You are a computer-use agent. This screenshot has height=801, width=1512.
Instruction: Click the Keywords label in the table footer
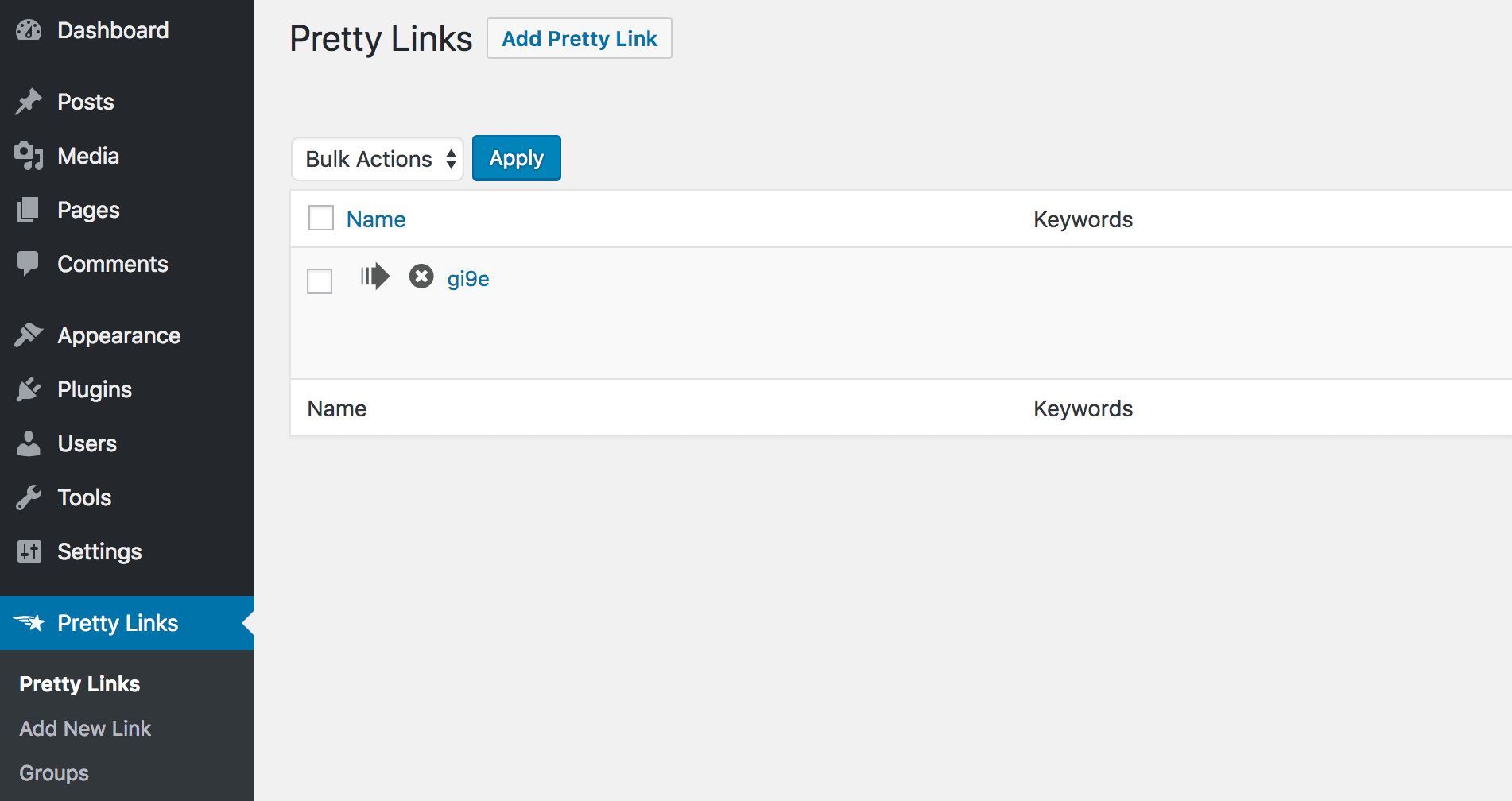[1083, 408]
